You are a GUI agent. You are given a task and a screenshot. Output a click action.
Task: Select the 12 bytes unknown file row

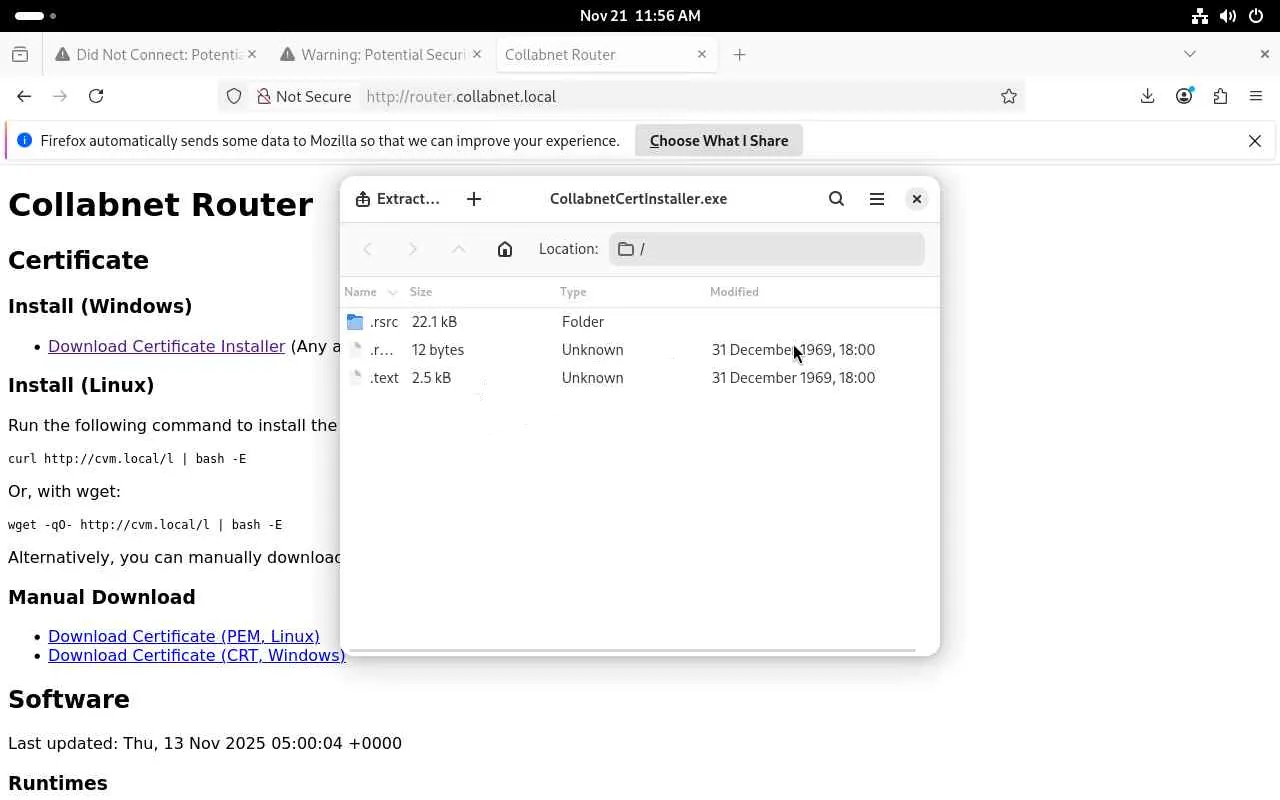pyautogui.click(x=640, y=350)
